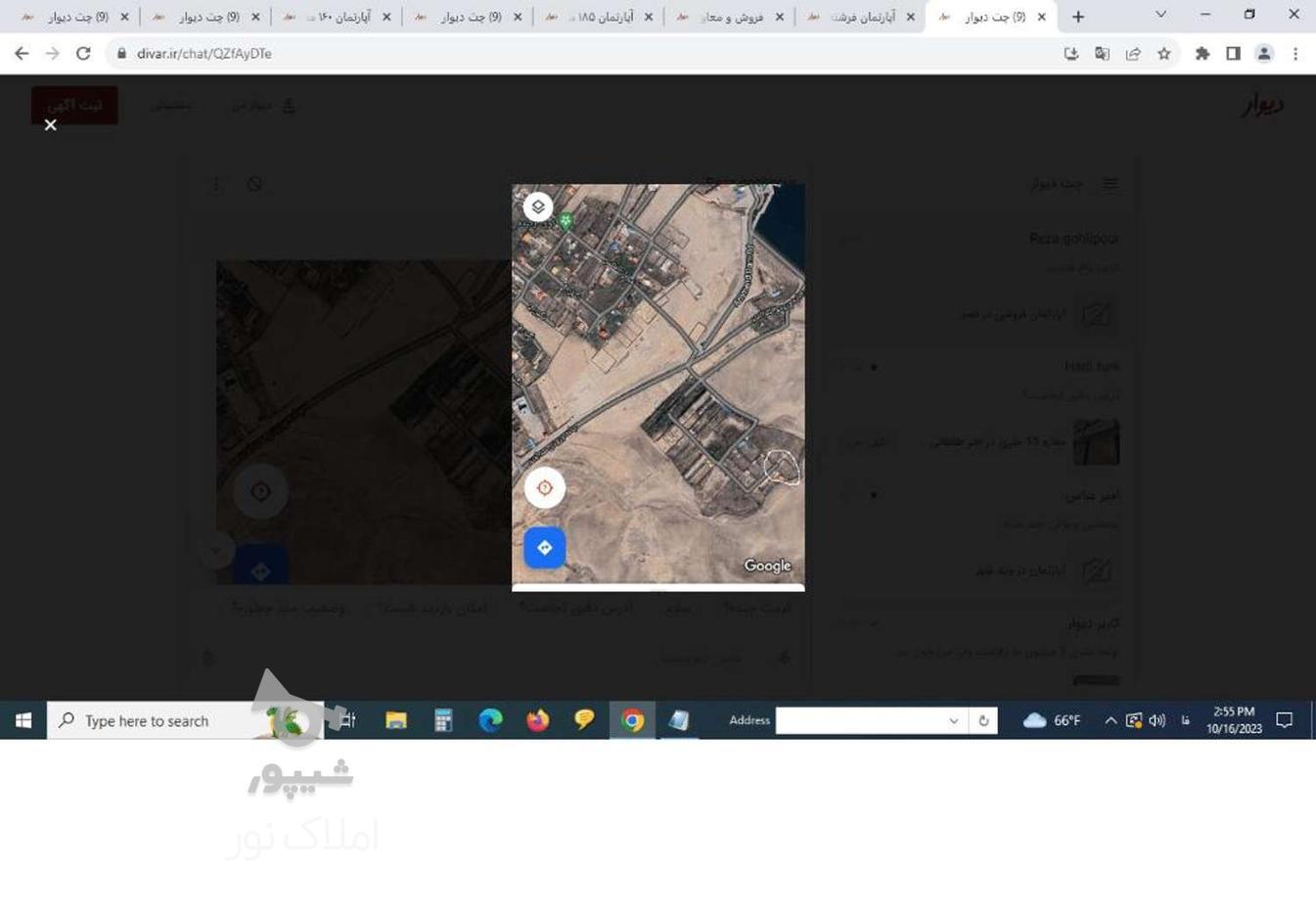Expand the tab search chevron
1316x916 pixels.
[1160, 15]
